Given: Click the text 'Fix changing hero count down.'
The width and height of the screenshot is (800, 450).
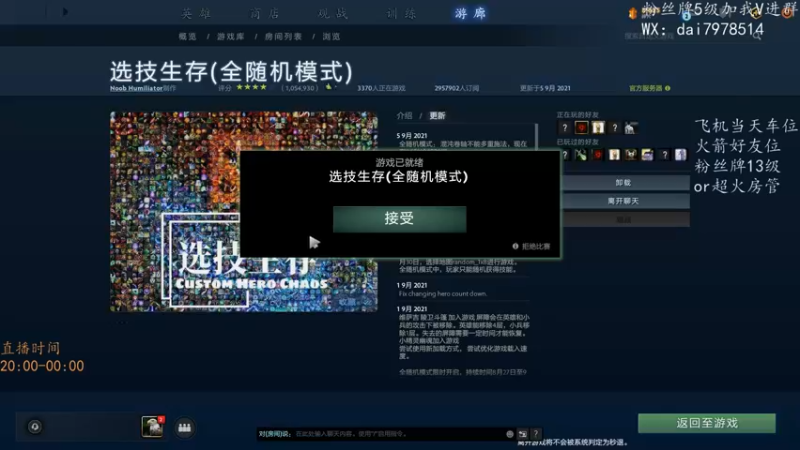Looking at the screenshot, I should [443, 294].
